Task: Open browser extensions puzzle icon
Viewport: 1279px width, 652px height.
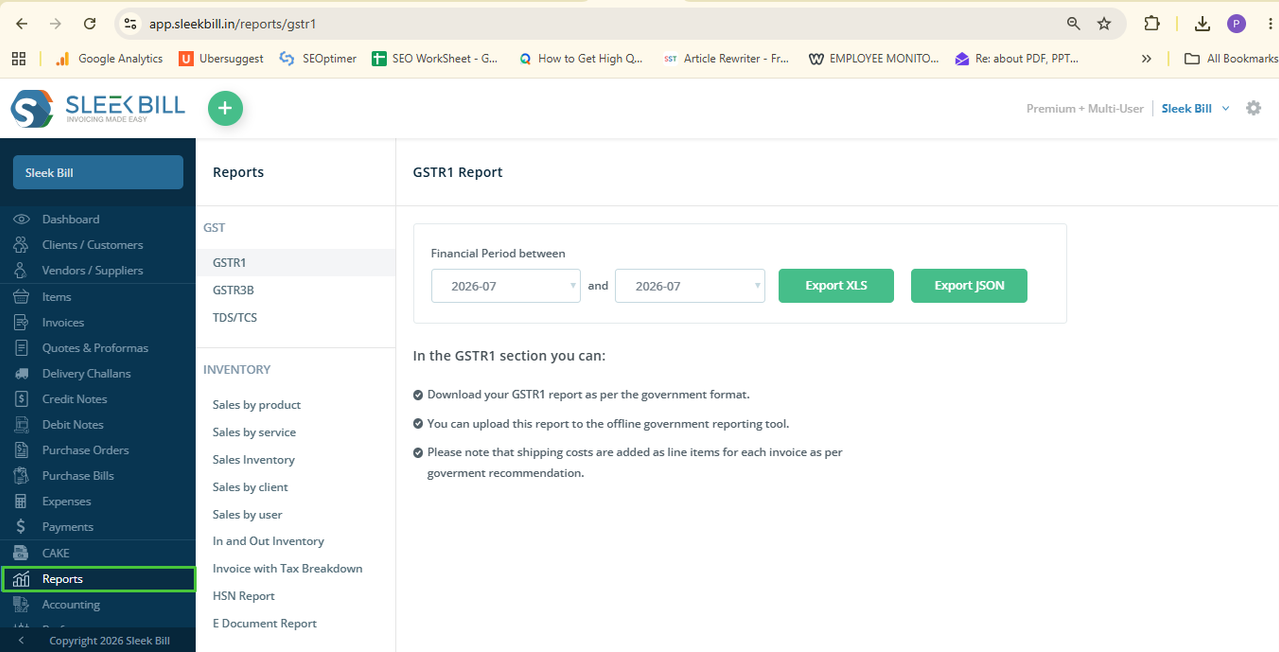Action: click(x=1152, y=23)
